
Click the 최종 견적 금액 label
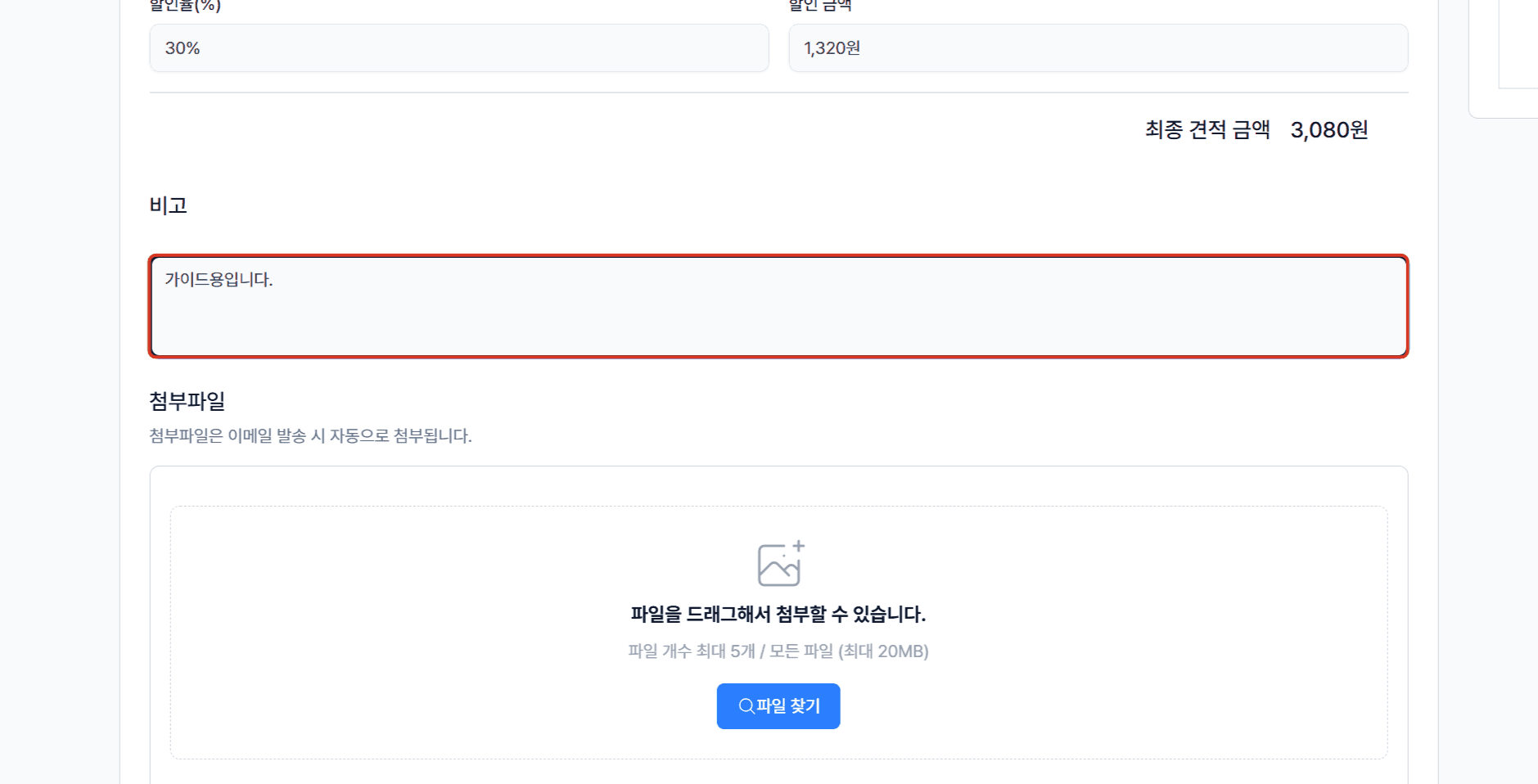click(x=1207, y=129)
